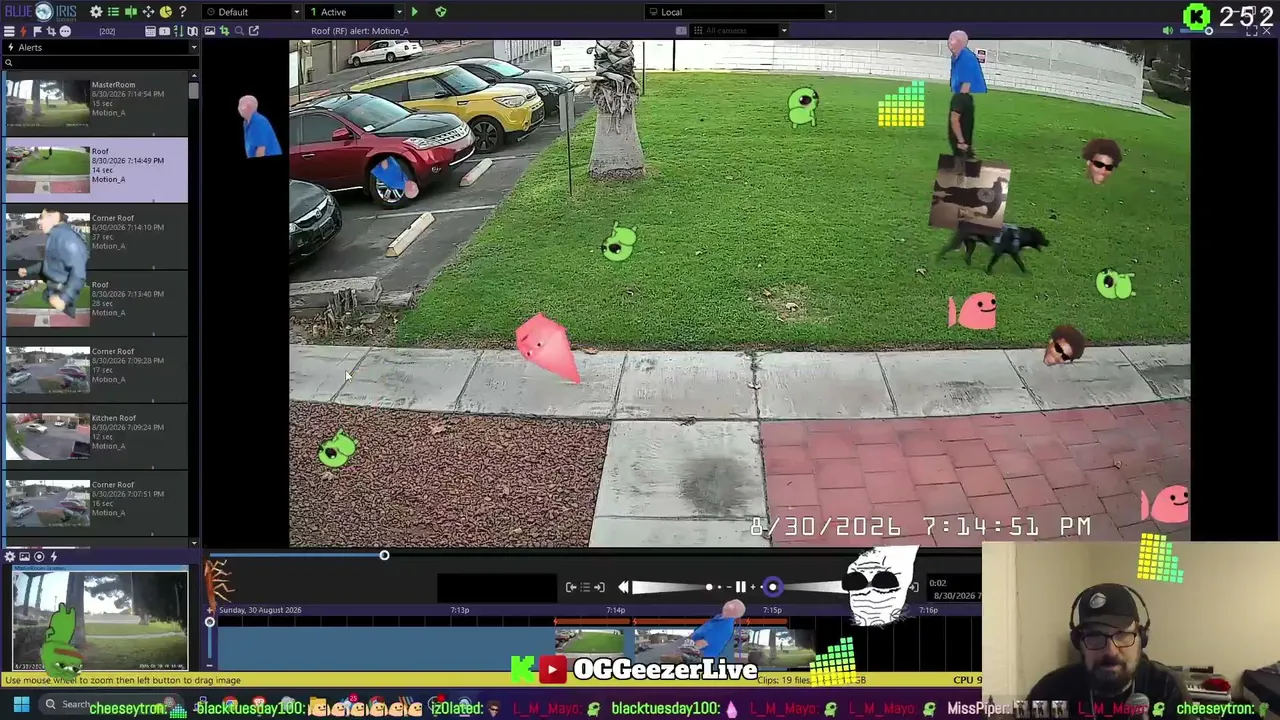Pause the clip playback
1280x720 pixels.
point(741,587)
